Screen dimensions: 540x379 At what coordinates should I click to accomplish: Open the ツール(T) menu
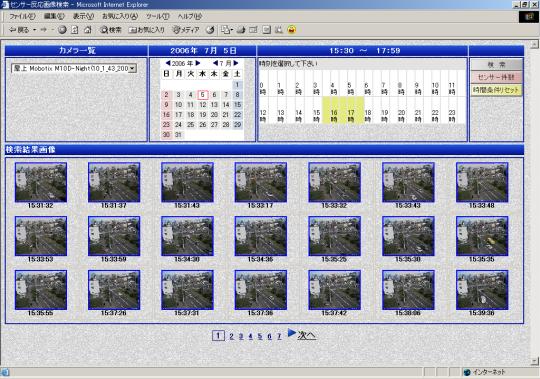click(x=157, y=16)
